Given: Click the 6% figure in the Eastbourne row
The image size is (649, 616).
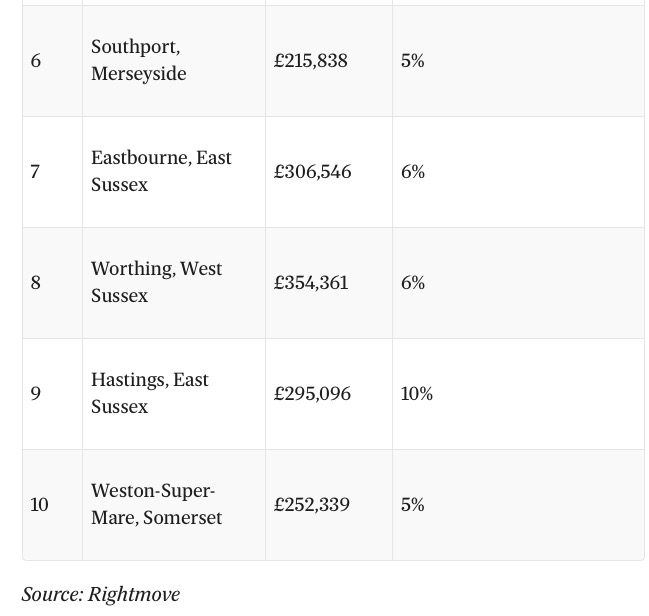Looking at the screenshot, I should click(413, 172).
